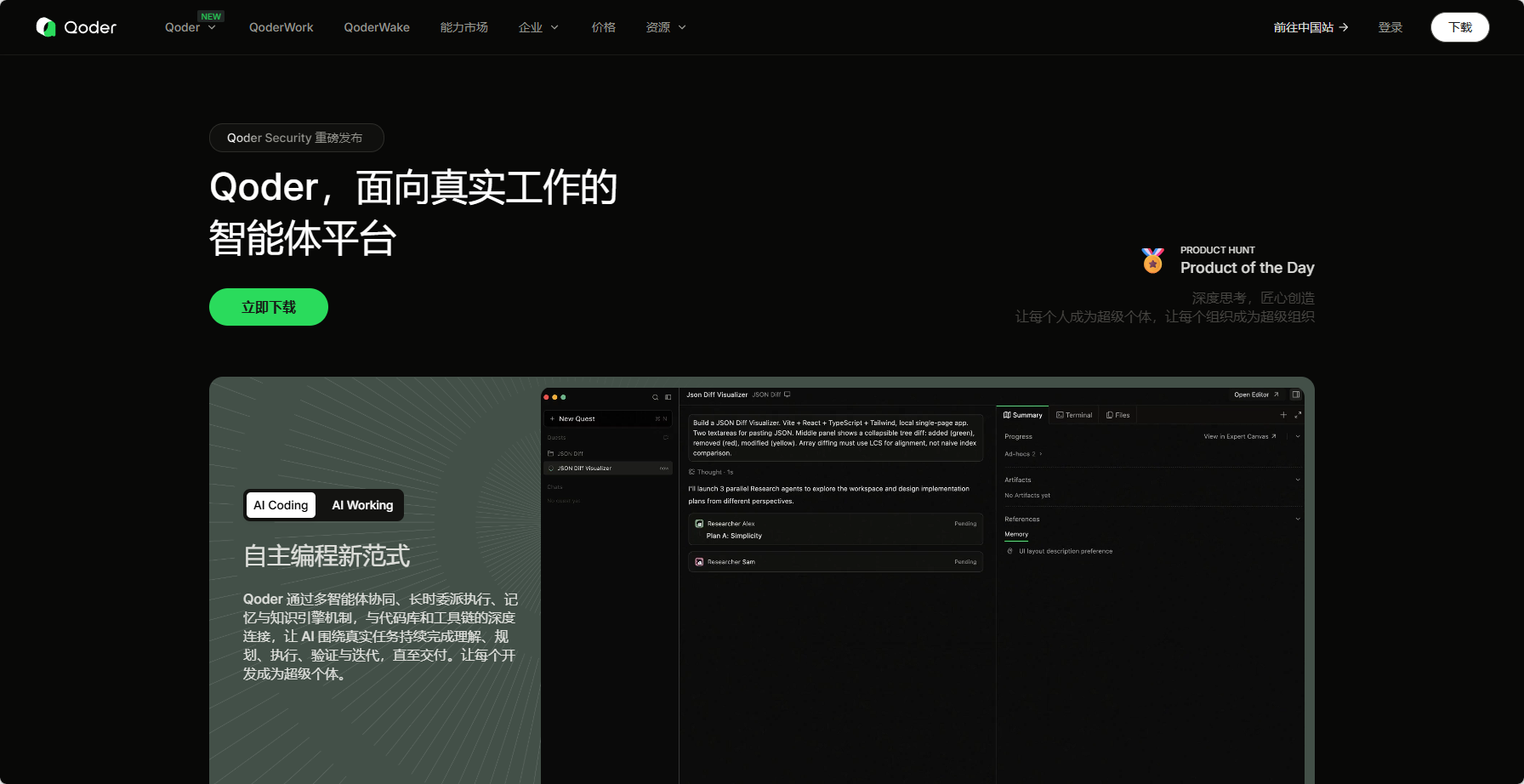This screenshot has height=784, width=1524.
Task: Expand the 企业 dropdown menu
Action: (538, 27)
